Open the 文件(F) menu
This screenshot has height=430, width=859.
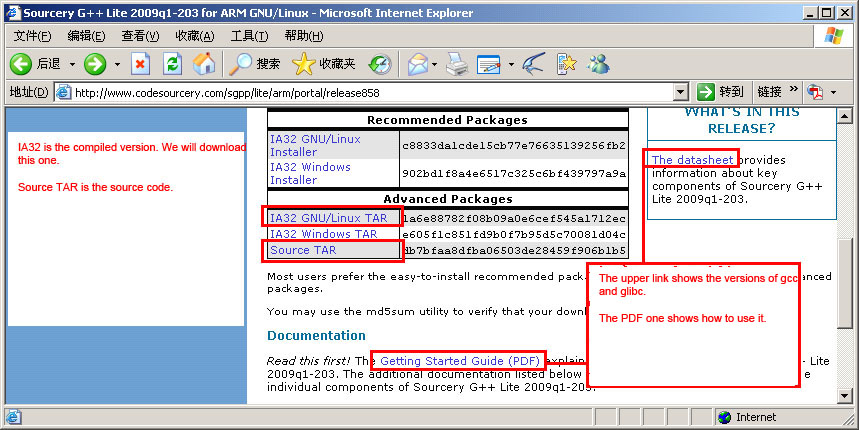(x=32, y=36)
